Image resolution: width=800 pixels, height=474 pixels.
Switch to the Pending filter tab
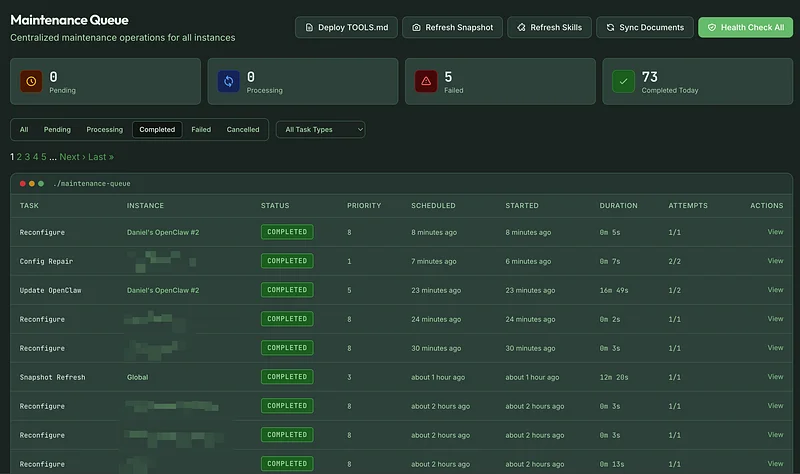[x=57, y=130]
